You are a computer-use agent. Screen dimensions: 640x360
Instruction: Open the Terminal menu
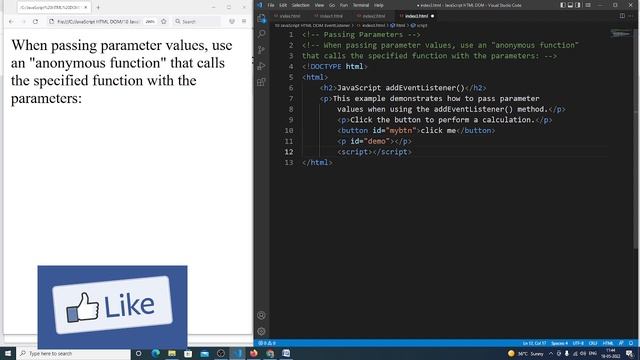point(361,5)
